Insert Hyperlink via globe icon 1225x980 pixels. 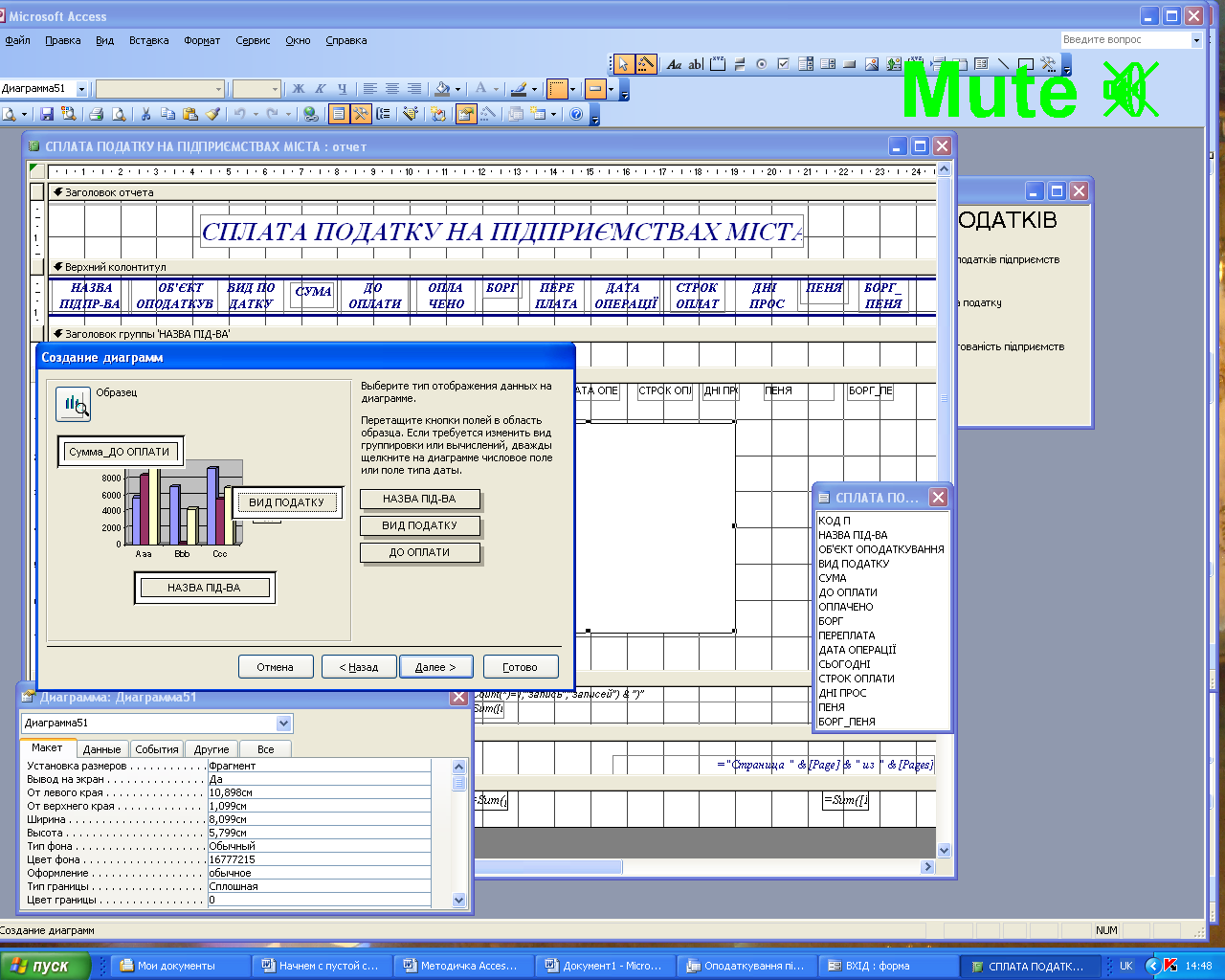310,114
